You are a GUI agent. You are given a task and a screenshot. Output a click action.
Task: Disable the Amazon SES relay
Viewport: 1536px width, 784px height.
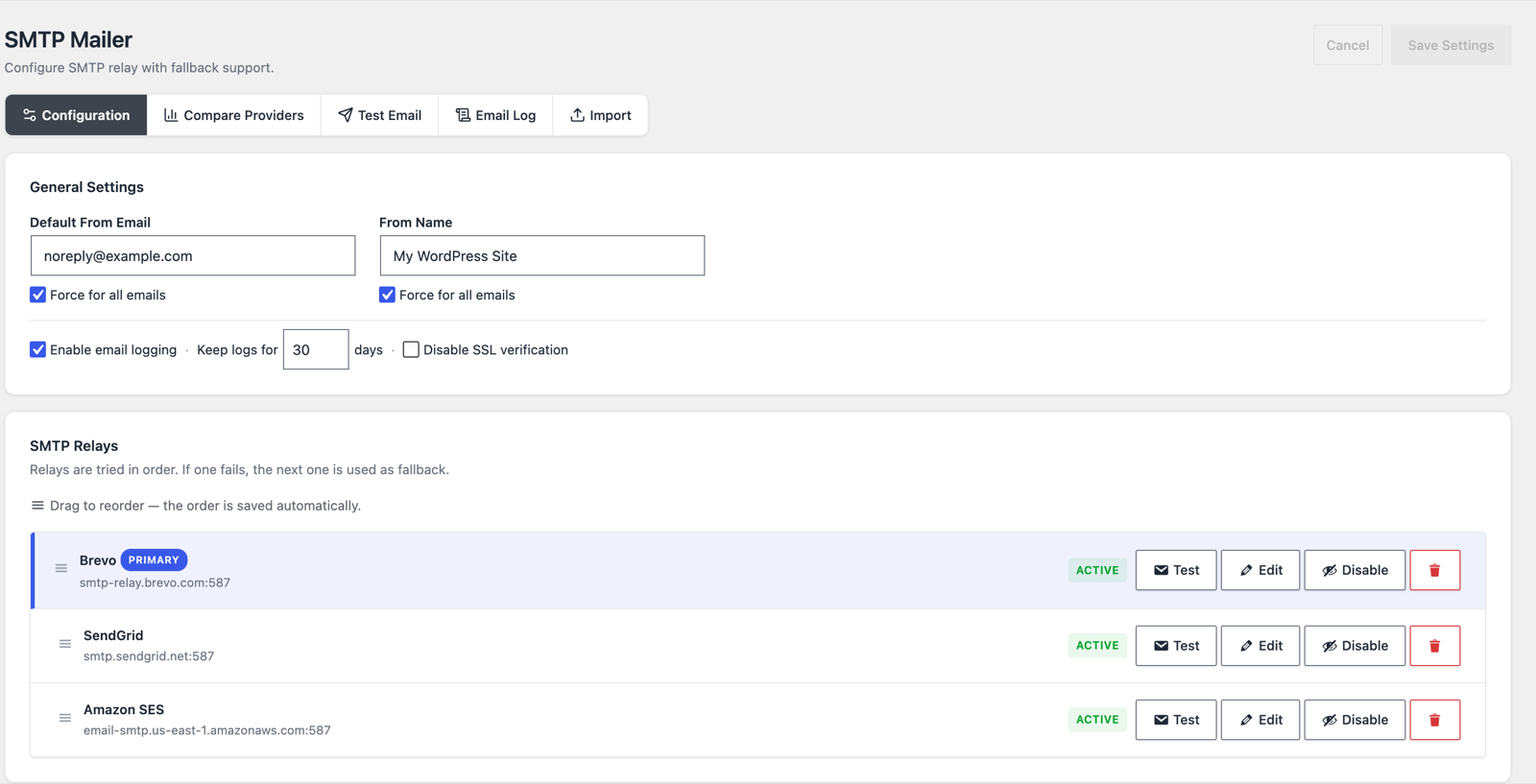pos(1355,720)
